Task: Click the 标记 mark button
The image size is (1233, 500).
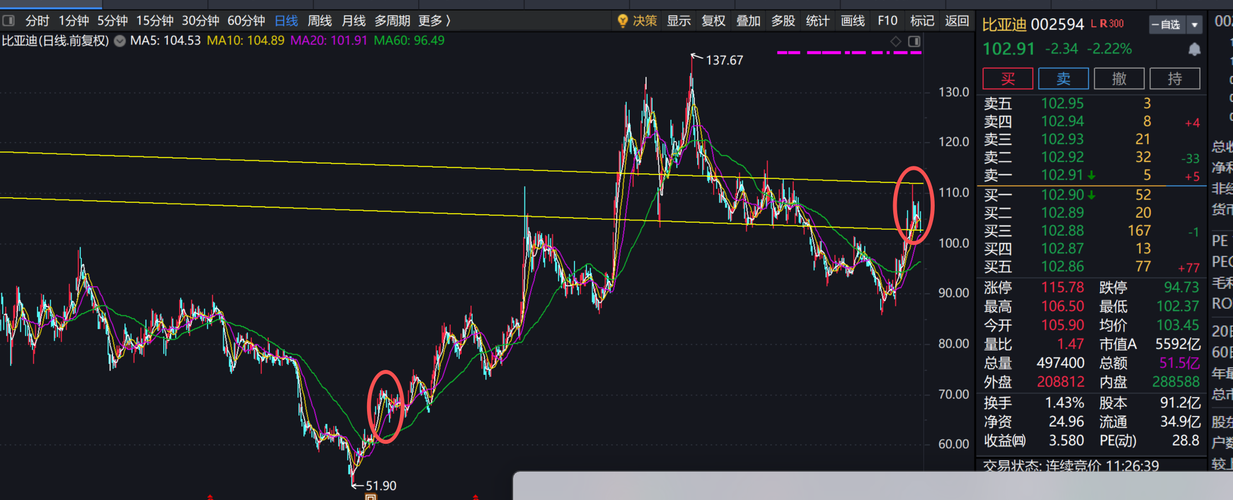Action: (922, 20)
